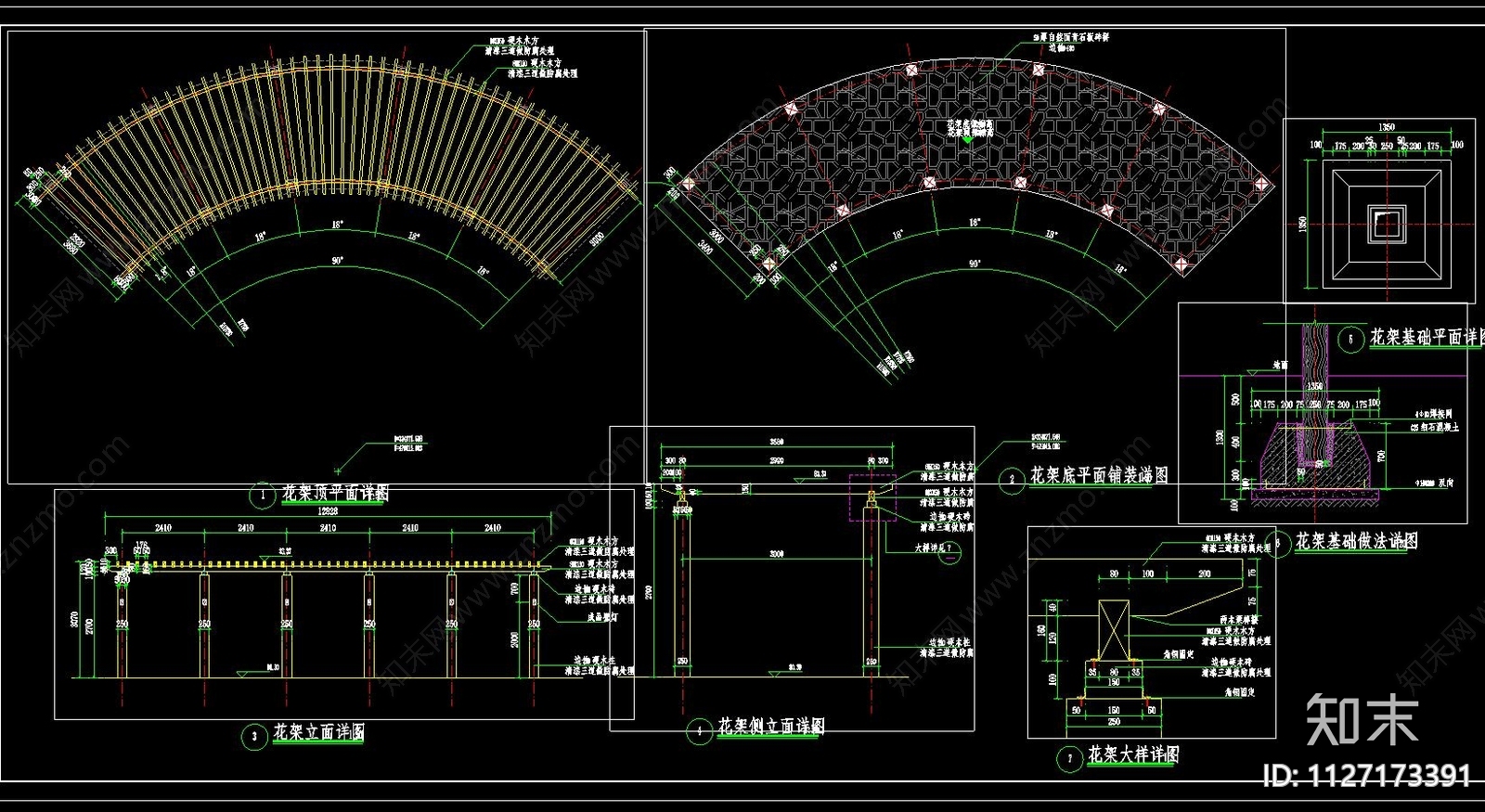Click the numbered circle beside "花架侧立面详图"

point(699,731)
